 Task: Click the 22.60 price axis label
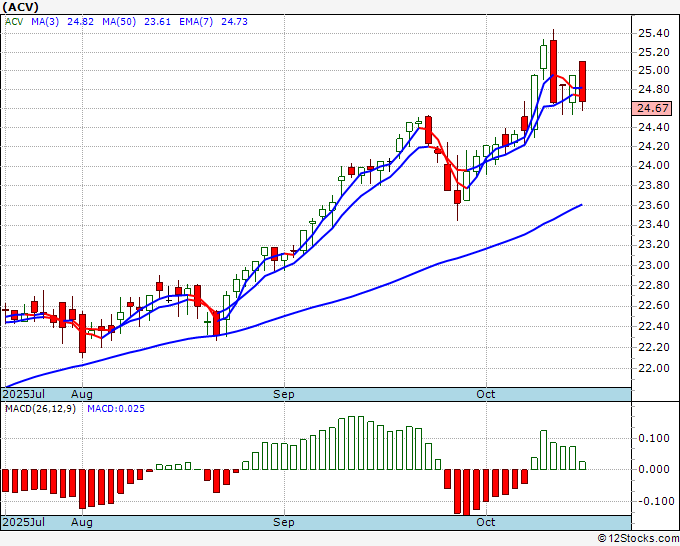654,306
